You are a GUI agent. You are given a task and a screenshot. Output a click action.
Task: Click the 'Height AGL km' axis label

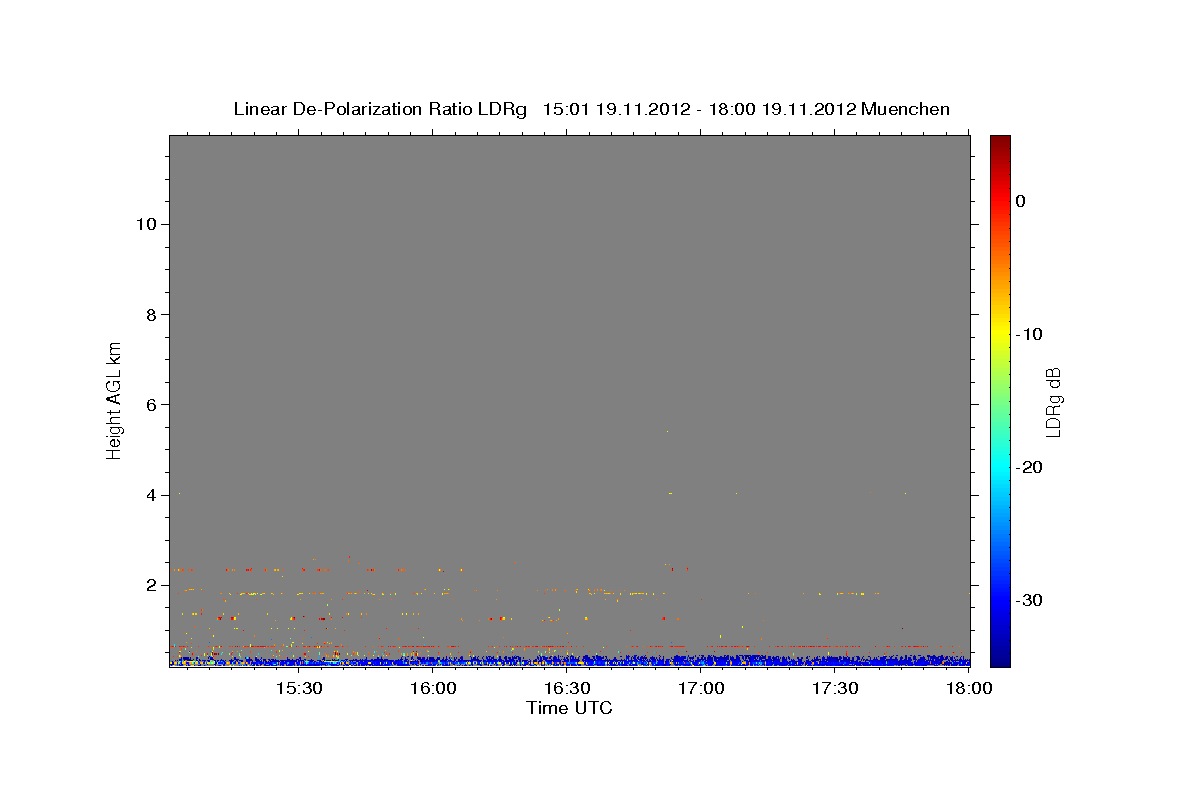click(x=115, y=400)
